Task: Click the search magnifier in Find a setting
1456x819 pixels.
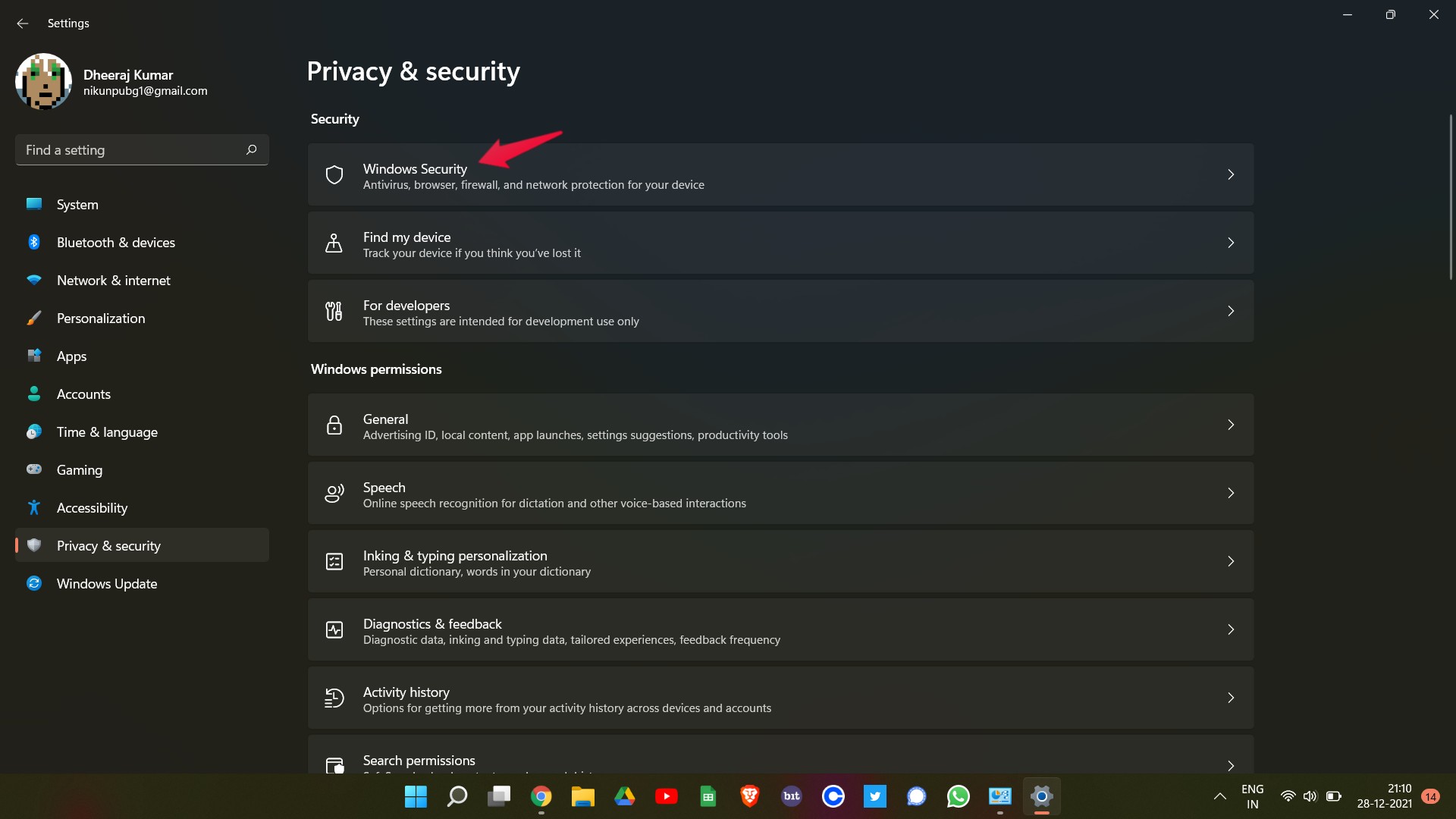Action: 252,149
